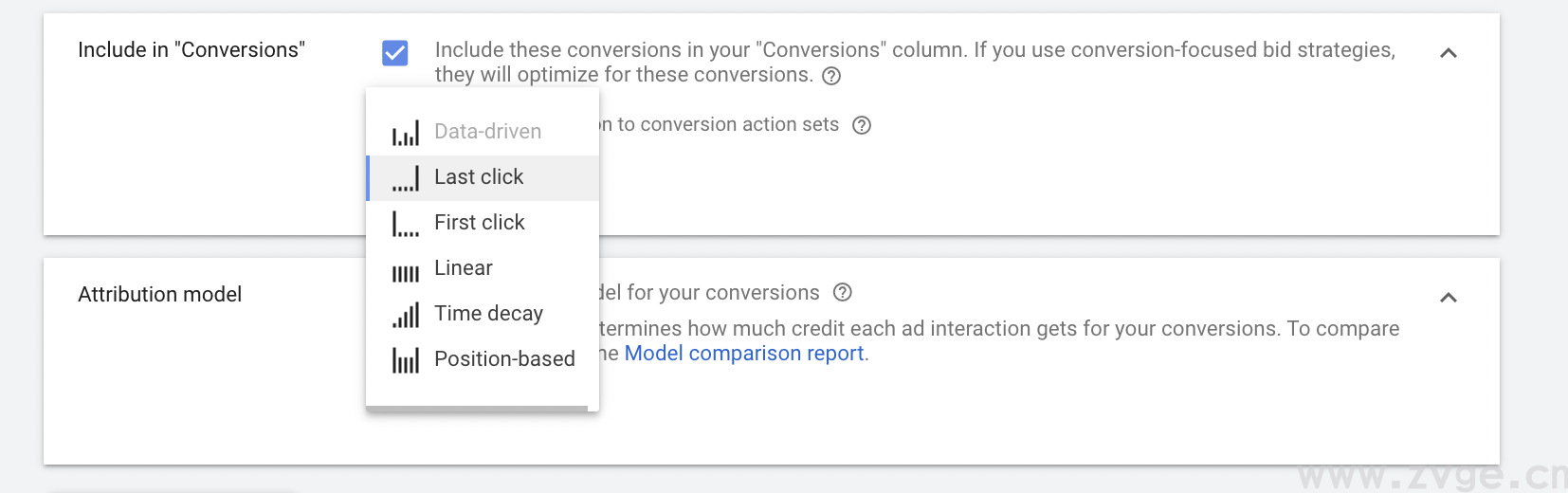Click the Linear model bars icon

[x=406, y=273]
